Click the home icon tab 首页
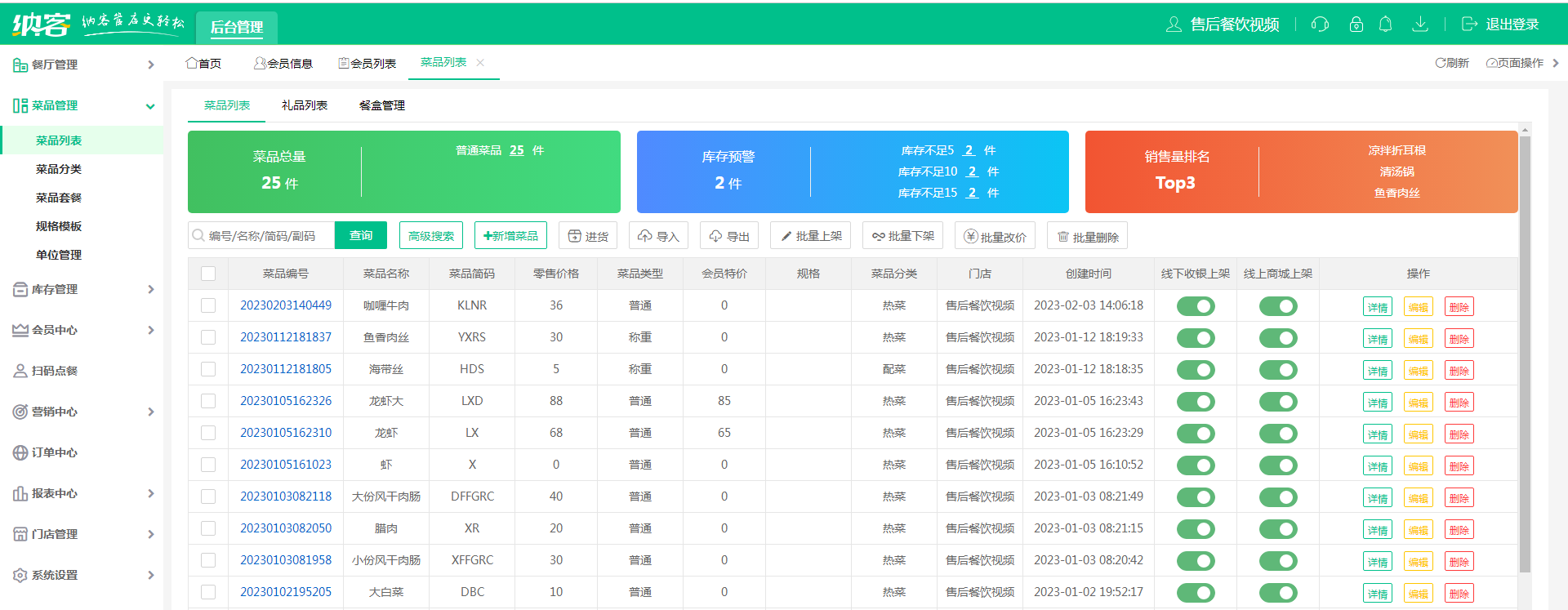 click(x=203, y=63)
